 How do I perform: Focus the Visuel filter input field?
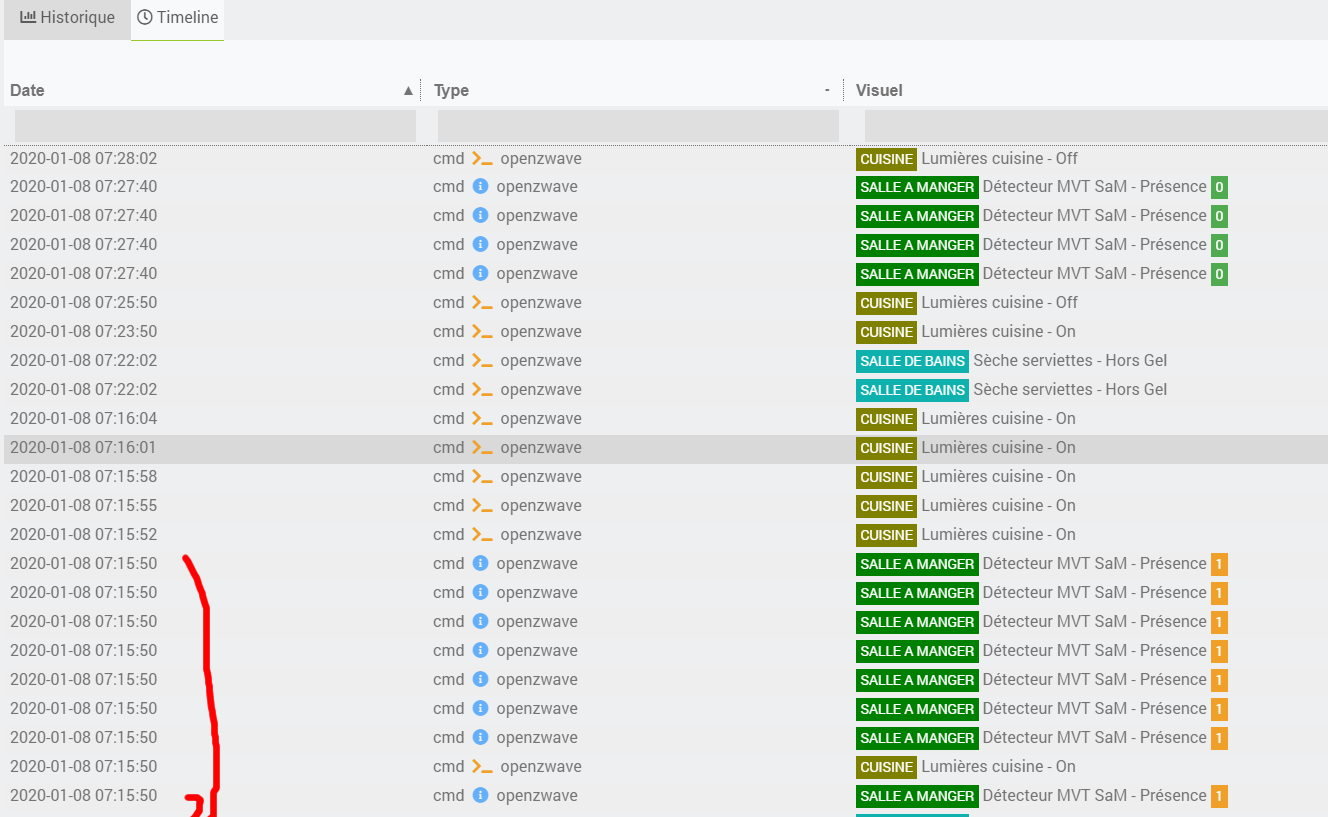1096,126
